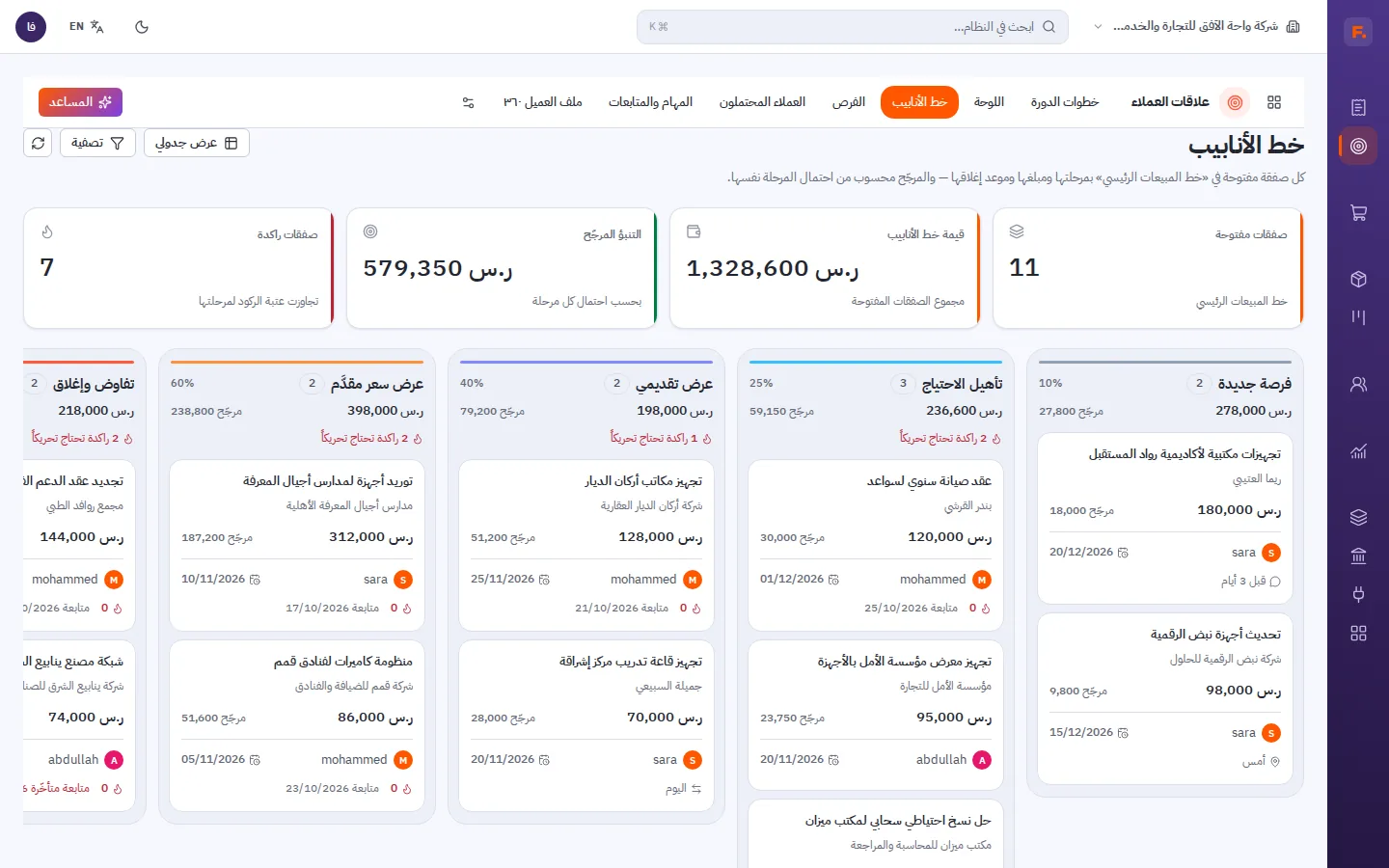The image size is (1389, 868).
Task: Open the receipt document icon in sidebar
Action: (x=1358, y=107)
